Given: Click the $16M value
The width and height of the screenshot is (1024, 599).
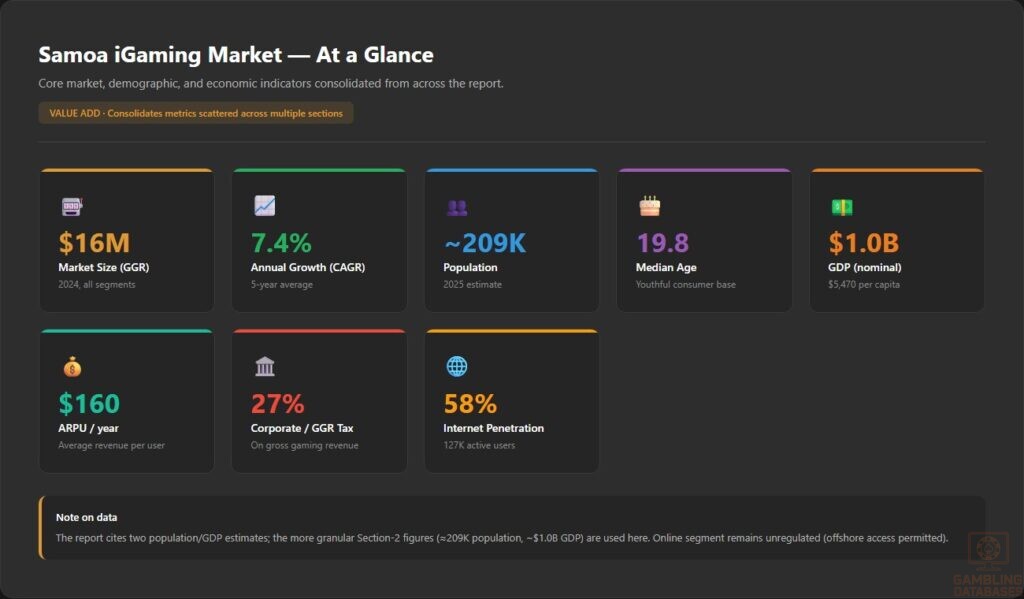Looking at the screenshot, I should 94,243.
